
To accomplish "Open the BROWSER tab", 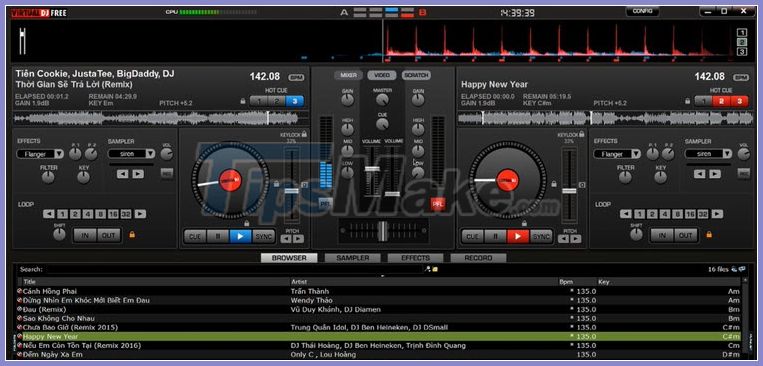I will tap(289, 258).
